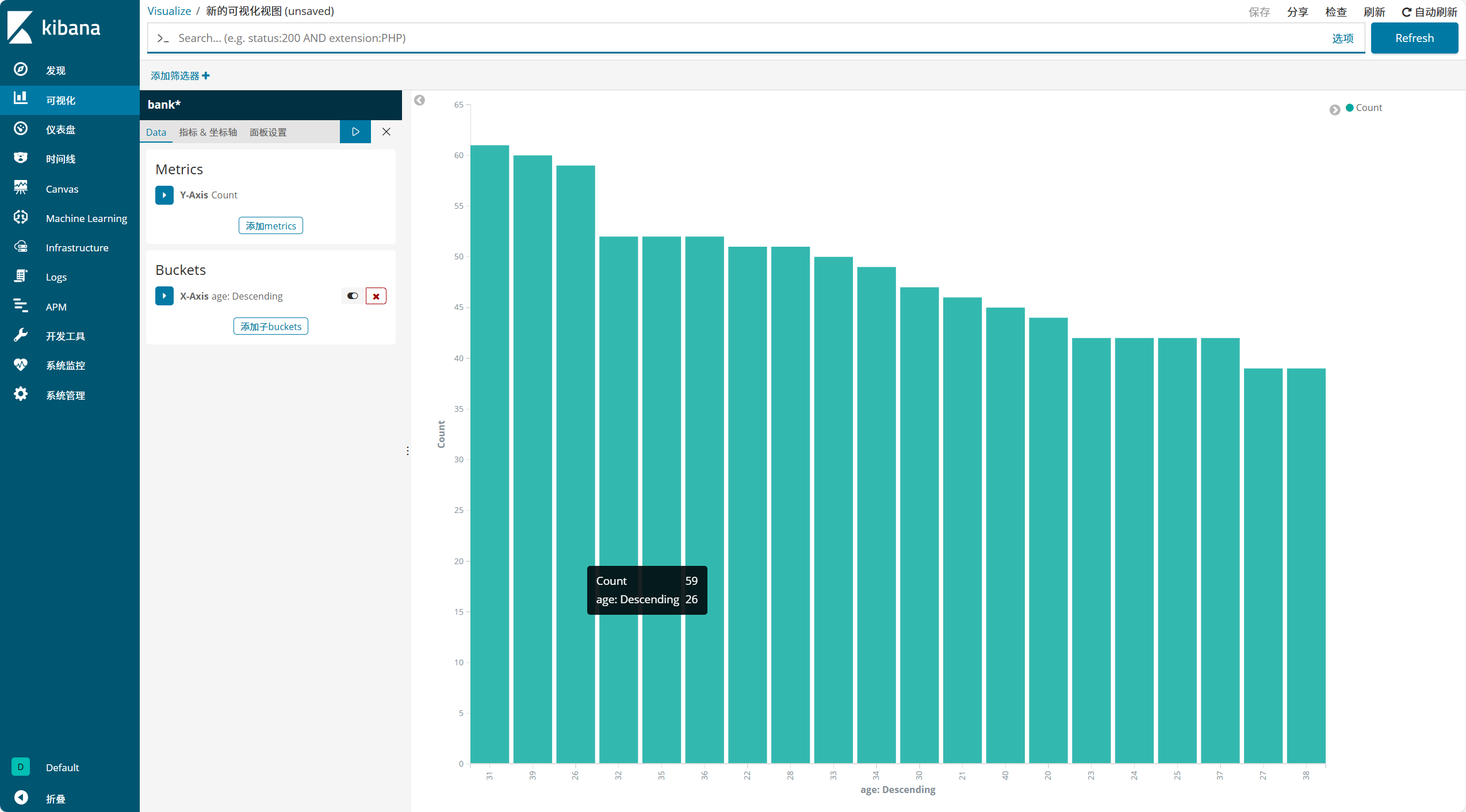Image resolution: width=1466 pixels, height=812 pixels.
Task: Expand the X-Axis age bucket editor
Action: point(164,296)
